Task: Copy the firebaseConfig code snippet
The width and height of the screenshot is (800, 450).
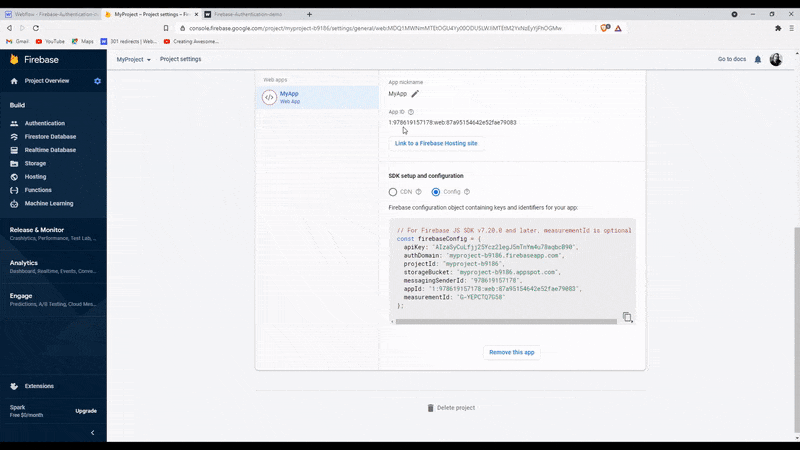Action: pos(627,317)
